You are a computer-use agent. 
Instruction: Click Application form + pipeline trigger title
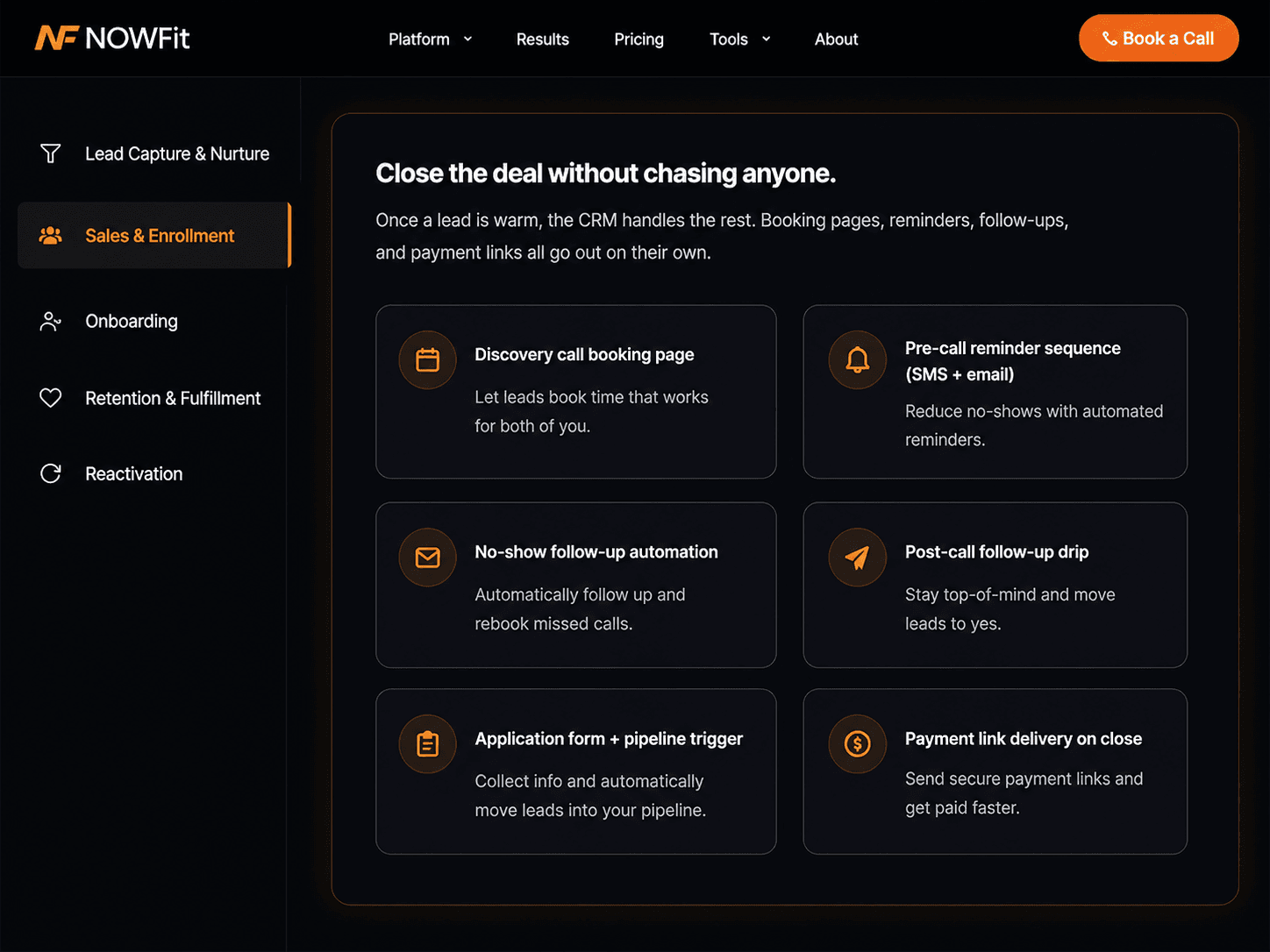tap(609, 739)
